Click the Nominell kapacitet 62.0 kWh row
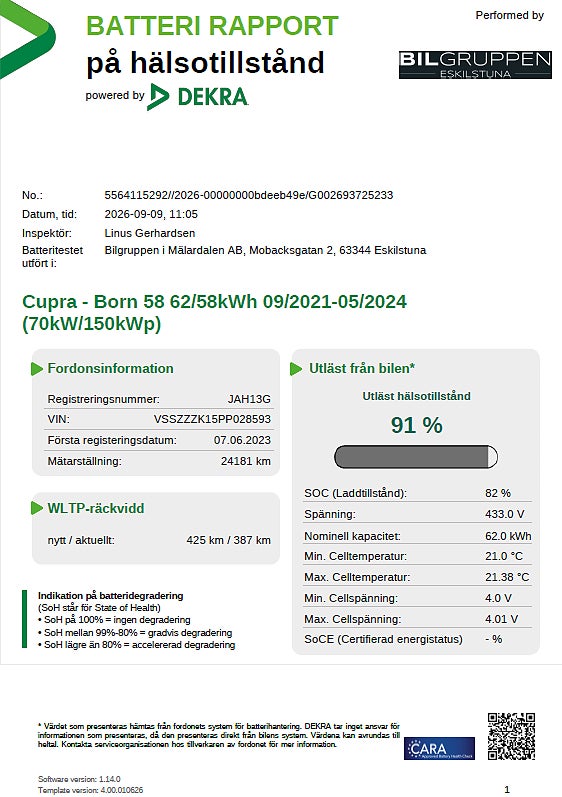This screenshot has width=562, height=797. (417, 536)
